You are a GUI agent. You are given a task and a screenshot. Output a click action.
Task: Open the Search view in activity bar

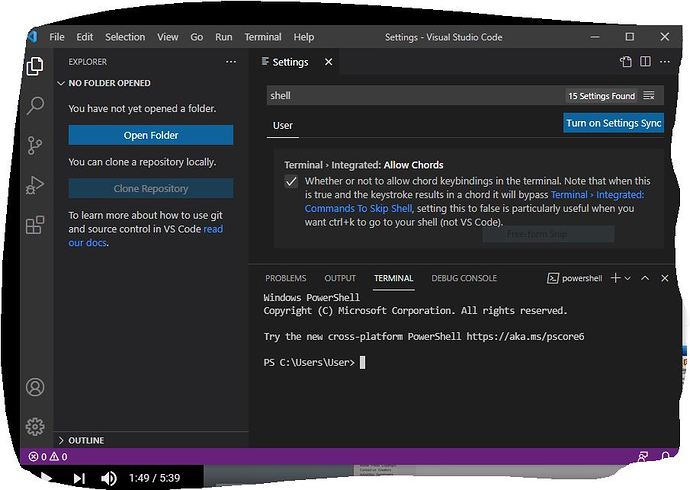[x=35, y=106]
